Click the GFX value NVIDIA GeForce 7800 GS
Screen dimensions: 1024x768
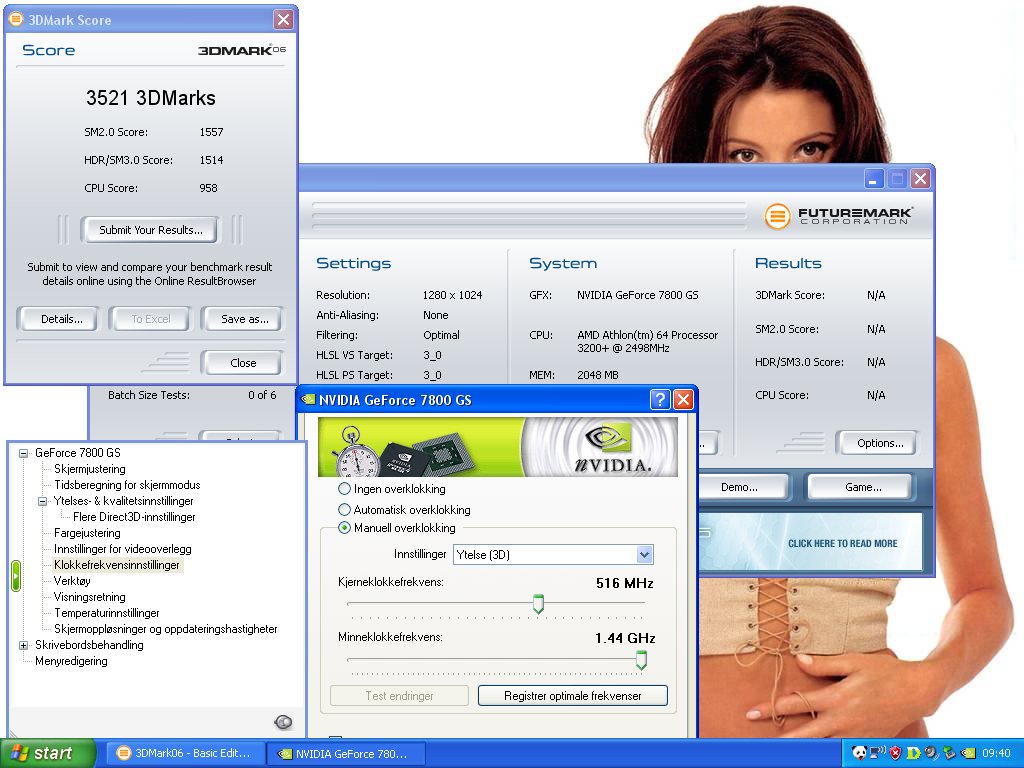(x=637, y=295)
